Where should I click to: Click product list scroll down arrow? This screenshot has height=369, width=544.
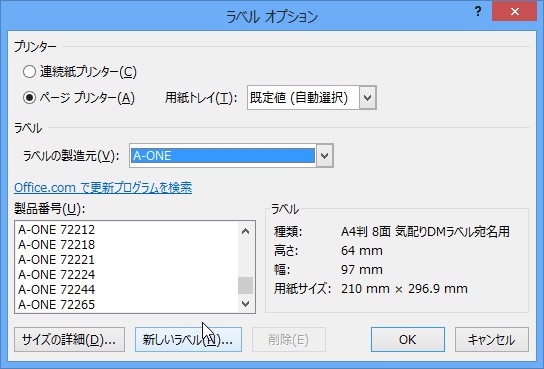pos(246,304)
